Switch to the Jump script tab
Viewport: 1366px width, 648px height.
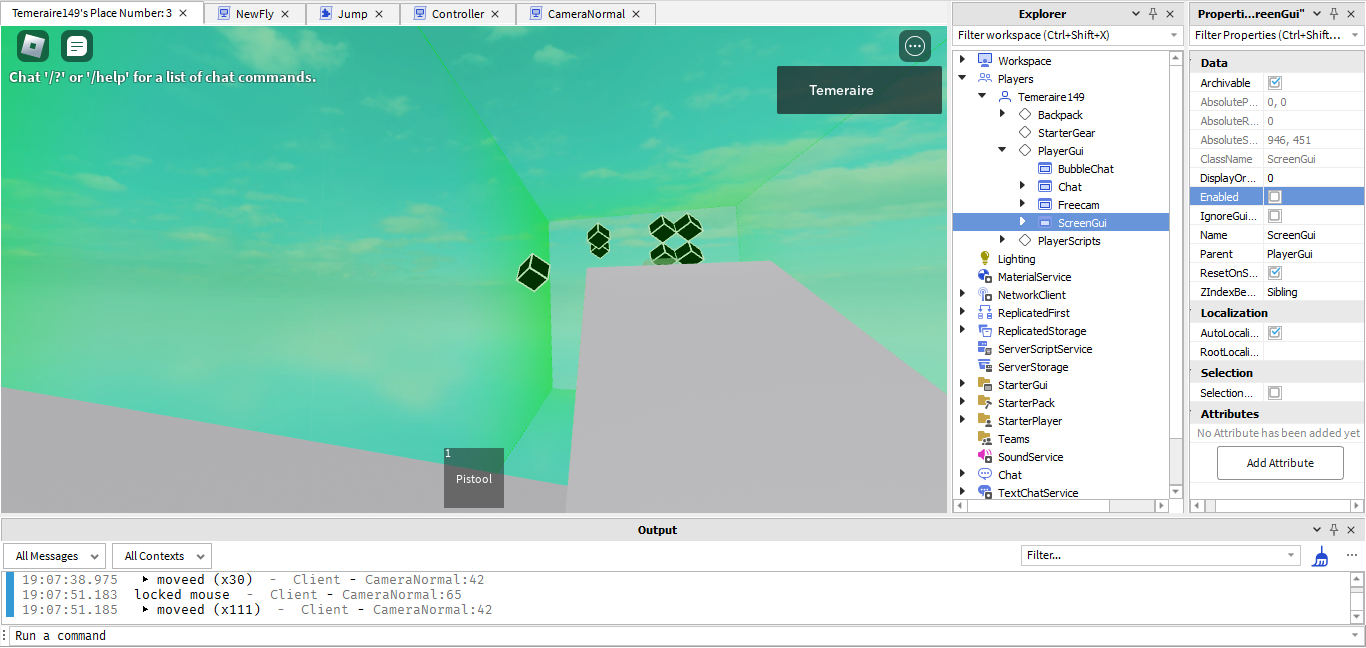point(352,14)
